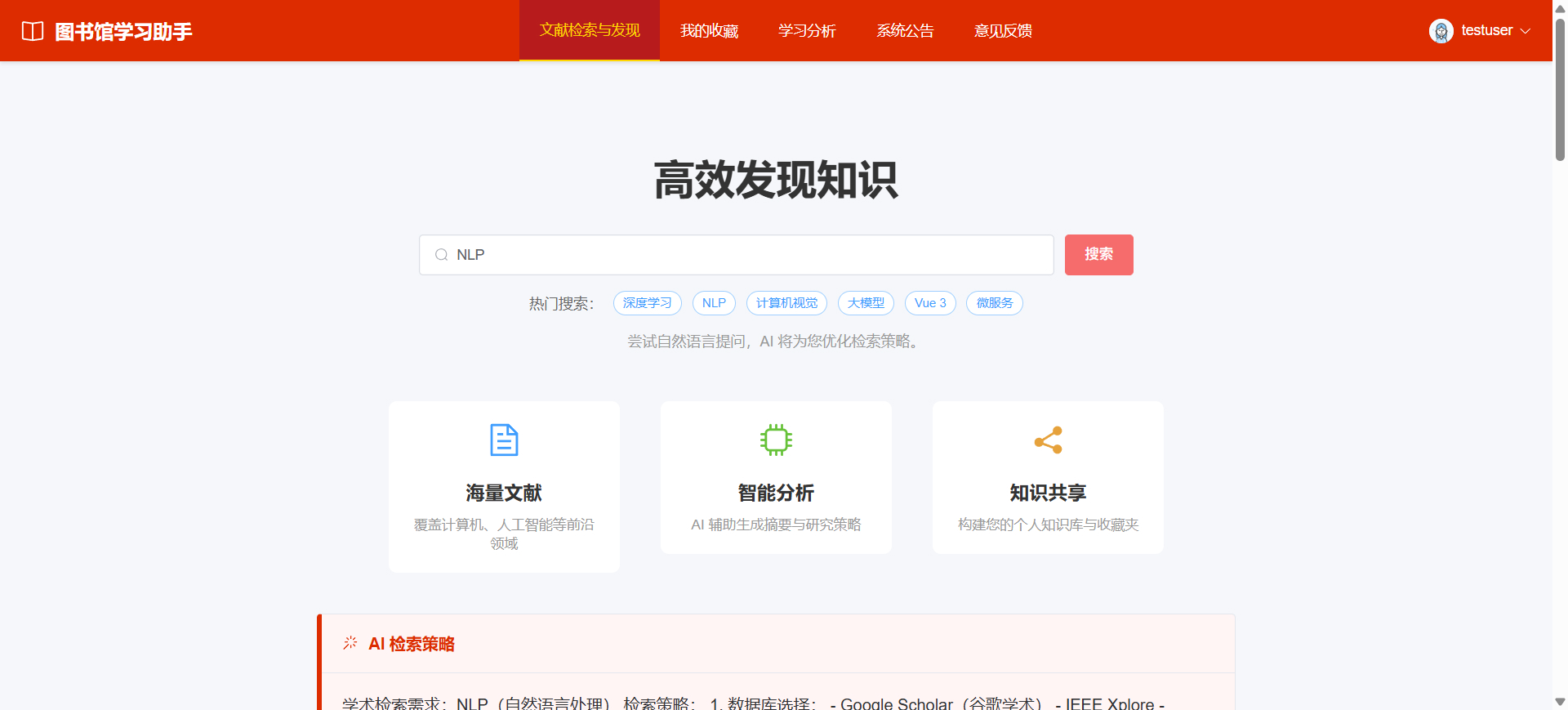This screenshot has width=1568, height=710.
Task: Click the AI 检索策略 section heading
Action: [x=412, y=644]
